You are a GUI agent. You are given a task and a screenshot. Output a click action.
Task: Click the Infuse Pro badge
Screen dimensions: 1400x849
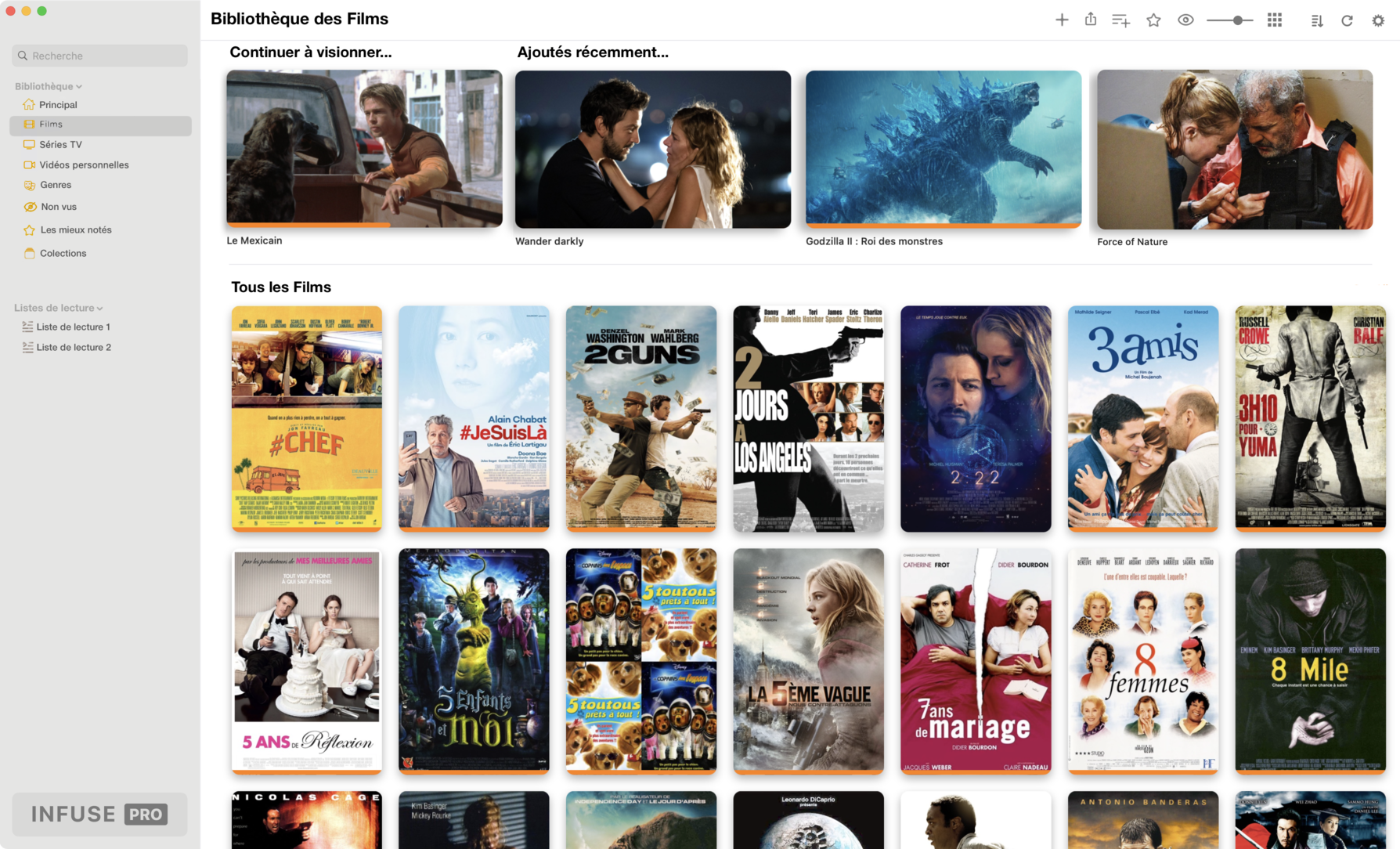coord(99,815)
